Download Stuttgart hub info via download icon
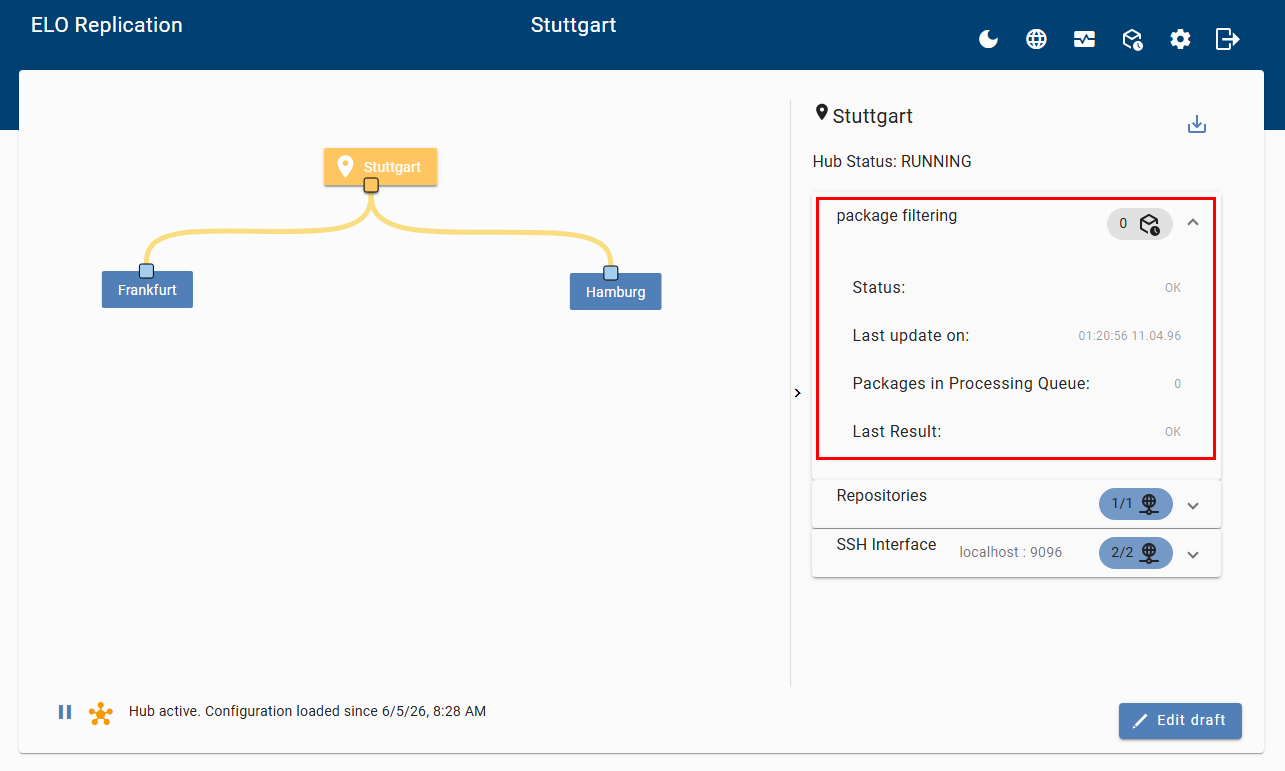Image resolution: width=1285 pixels, height=771 pixels. [1197, 124]
